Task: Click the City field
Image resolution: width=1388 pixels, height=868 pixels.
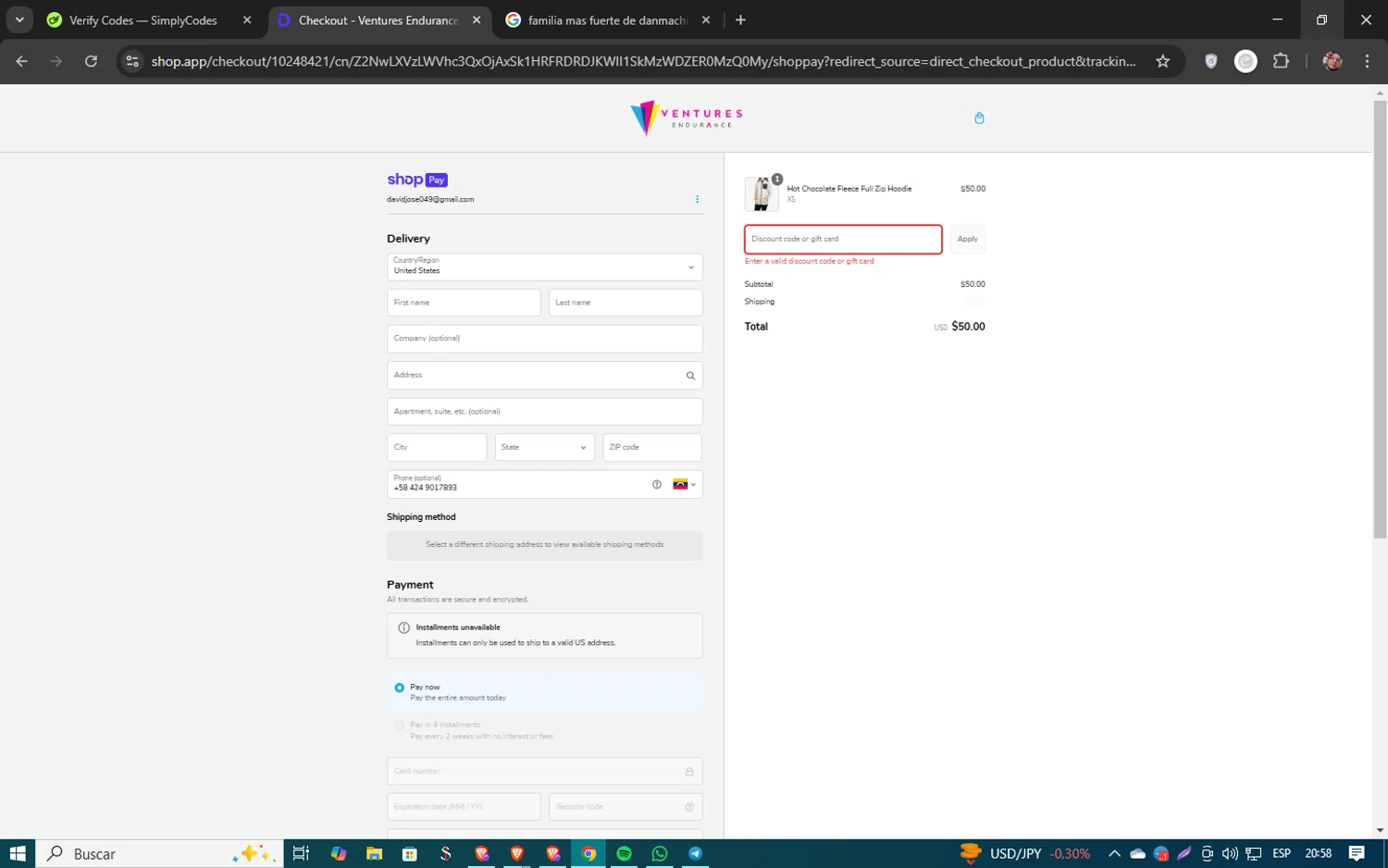Action: tap(437, 448)
